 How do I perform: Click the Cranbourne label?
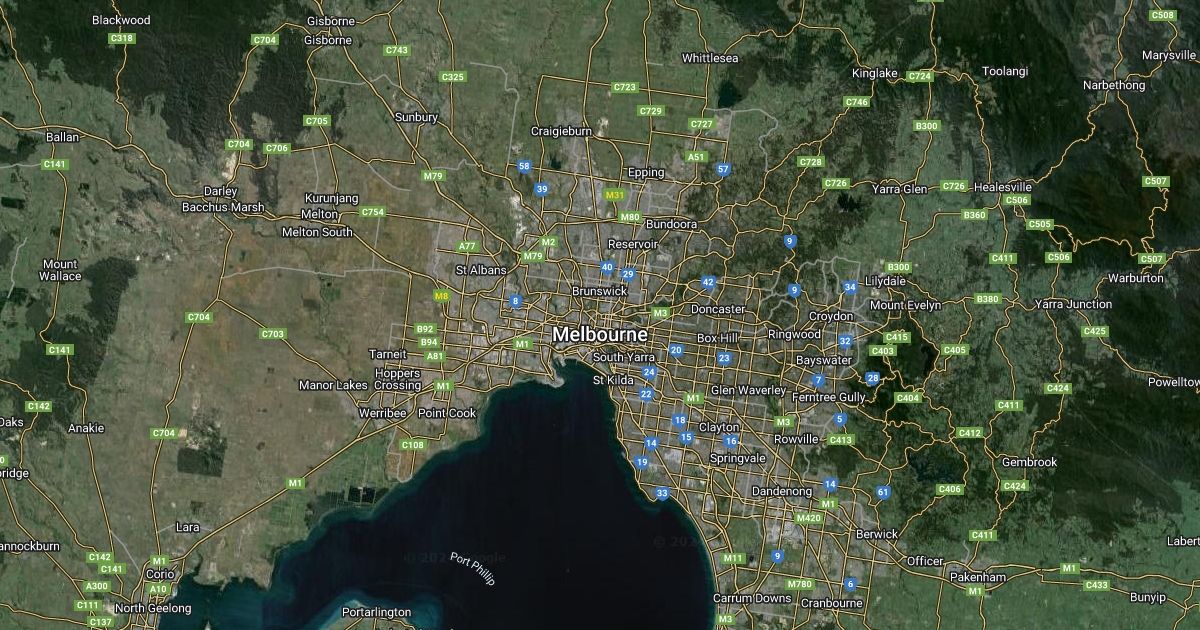pyautogui.click(x=831, y=603)
